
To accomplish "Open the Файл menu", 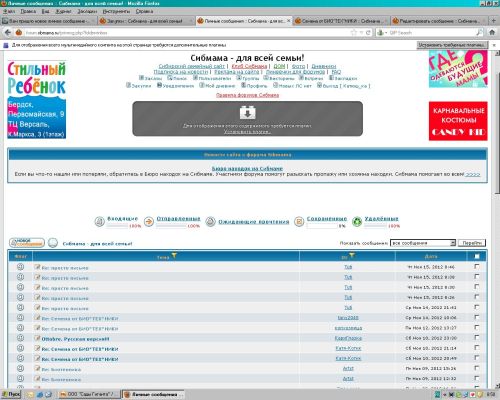I will [x=9, y=11].
